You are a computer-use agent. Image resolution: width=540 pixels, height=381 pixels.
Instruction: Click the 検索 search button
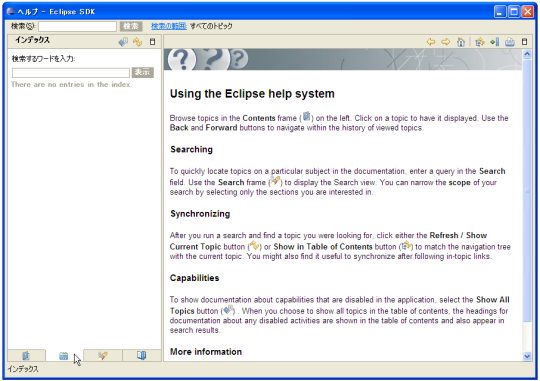[x=131, y=26]
